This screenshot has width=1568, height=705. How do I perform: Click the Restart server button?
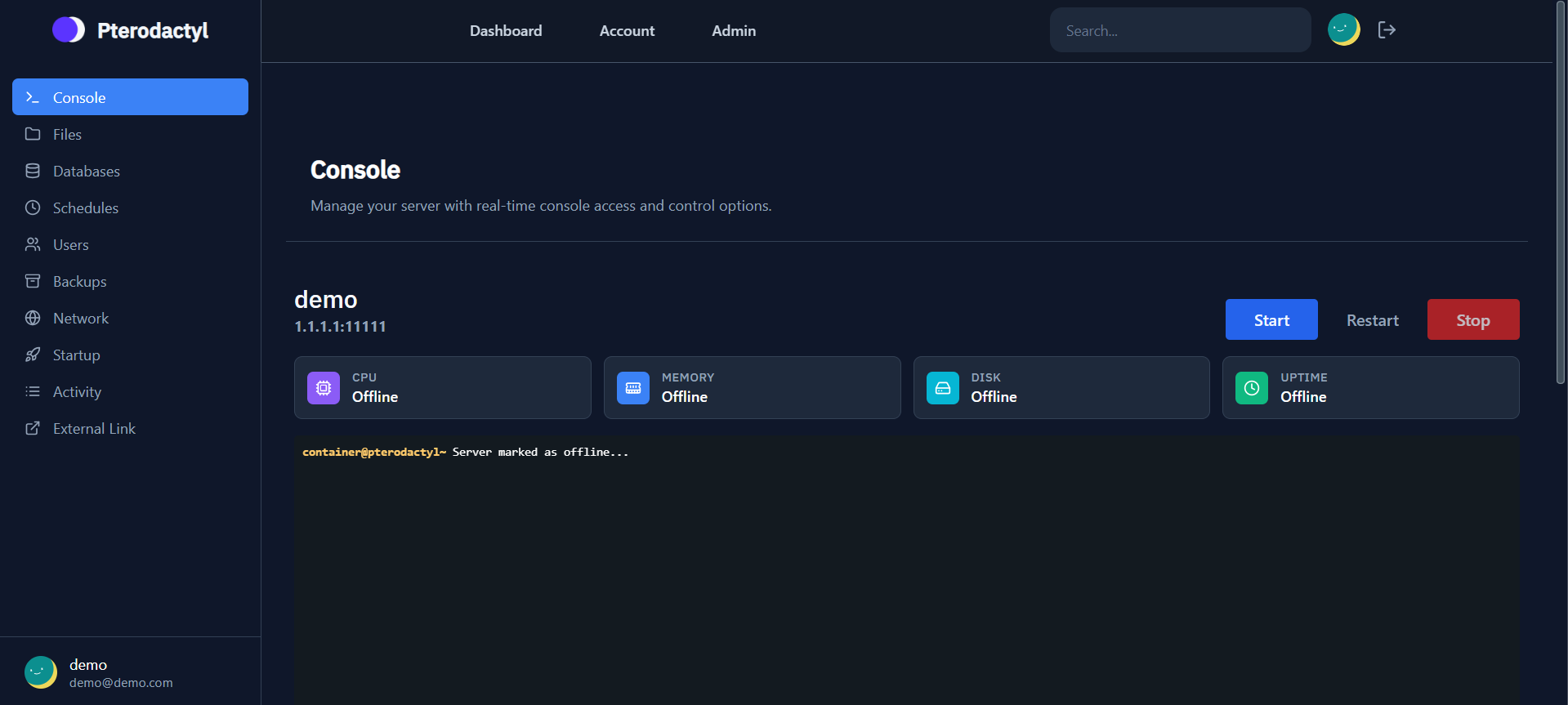click(1372, 320)
